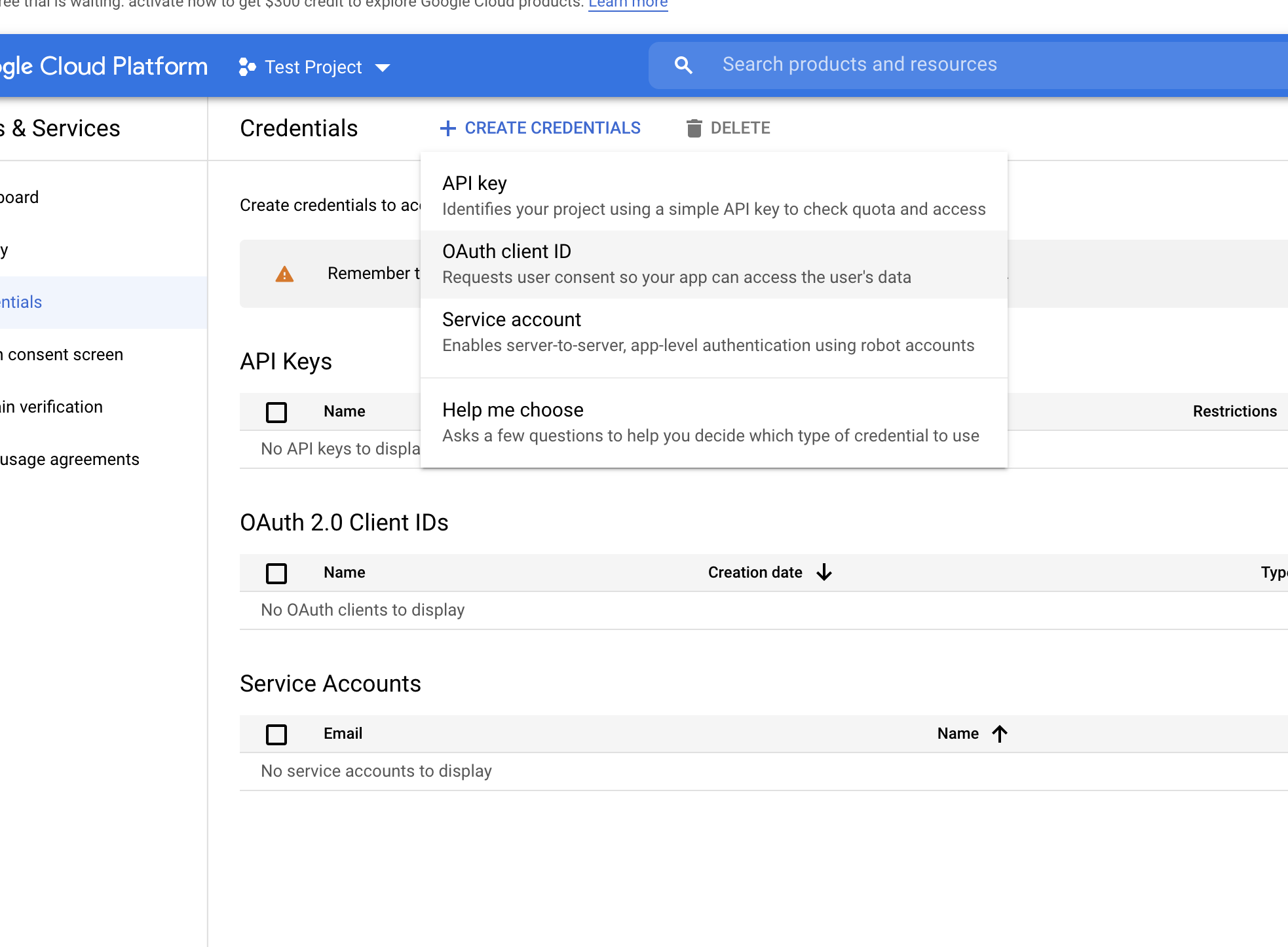Image resolution: width=1288 pixels, height=947 pixels.
Task: Click the Service Accounts Name ascending arrow
Action: [1000, 733]
